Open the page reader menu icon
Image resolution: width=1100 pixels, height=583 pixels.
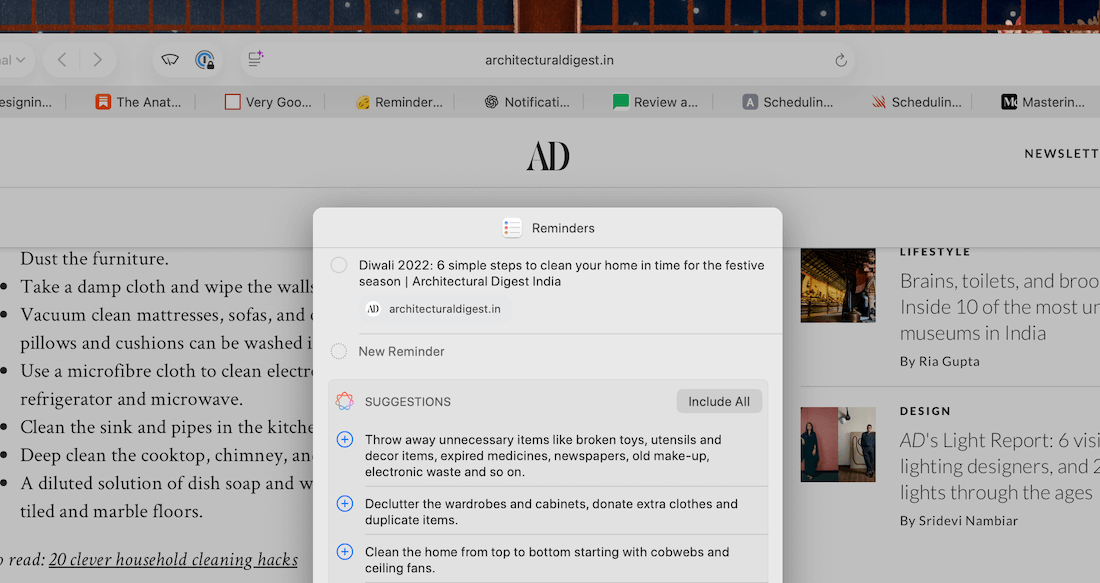[x=255, y=60]
